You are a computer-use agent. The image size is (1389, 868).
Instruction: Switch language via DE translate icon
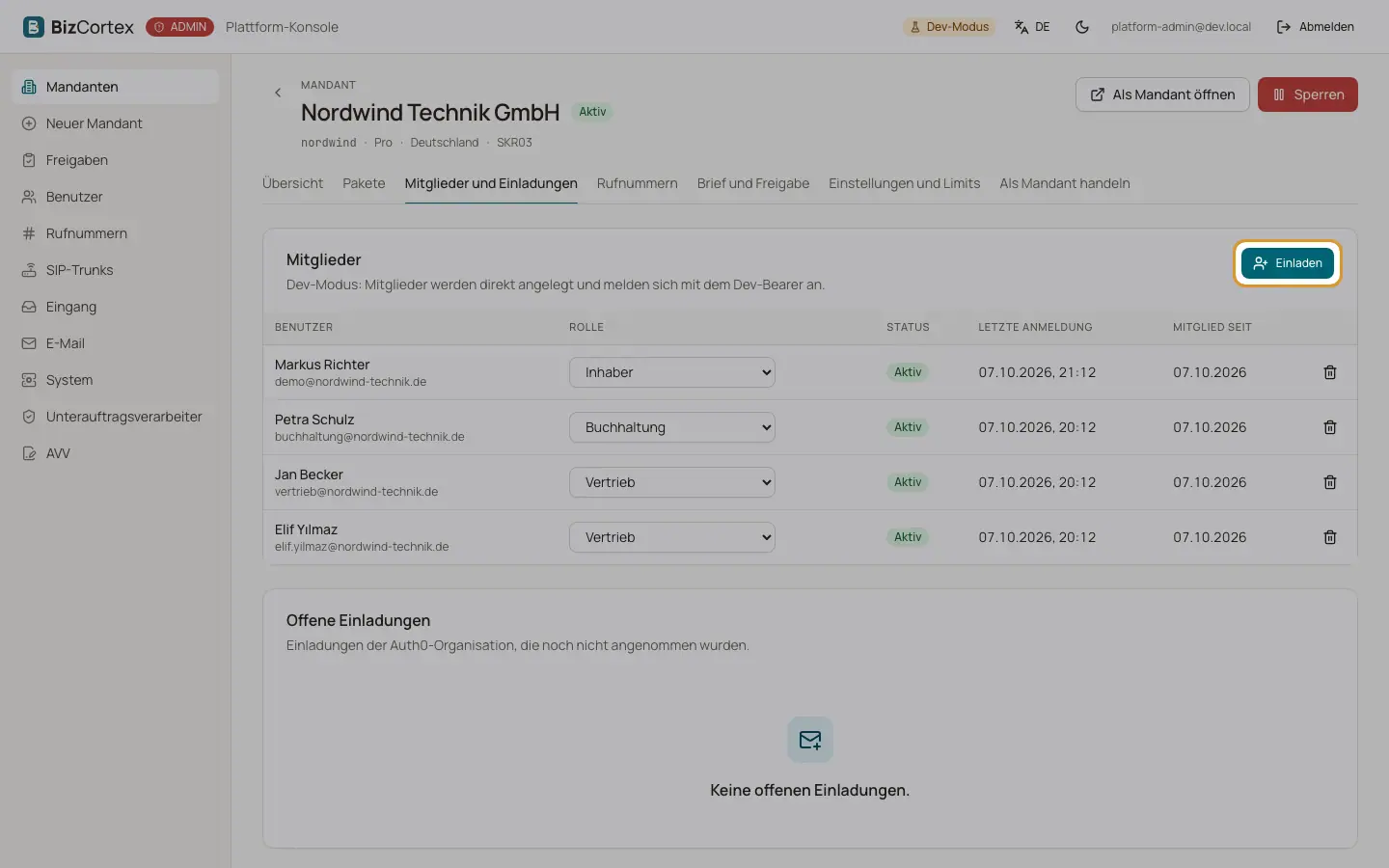tap(1032, 27)
